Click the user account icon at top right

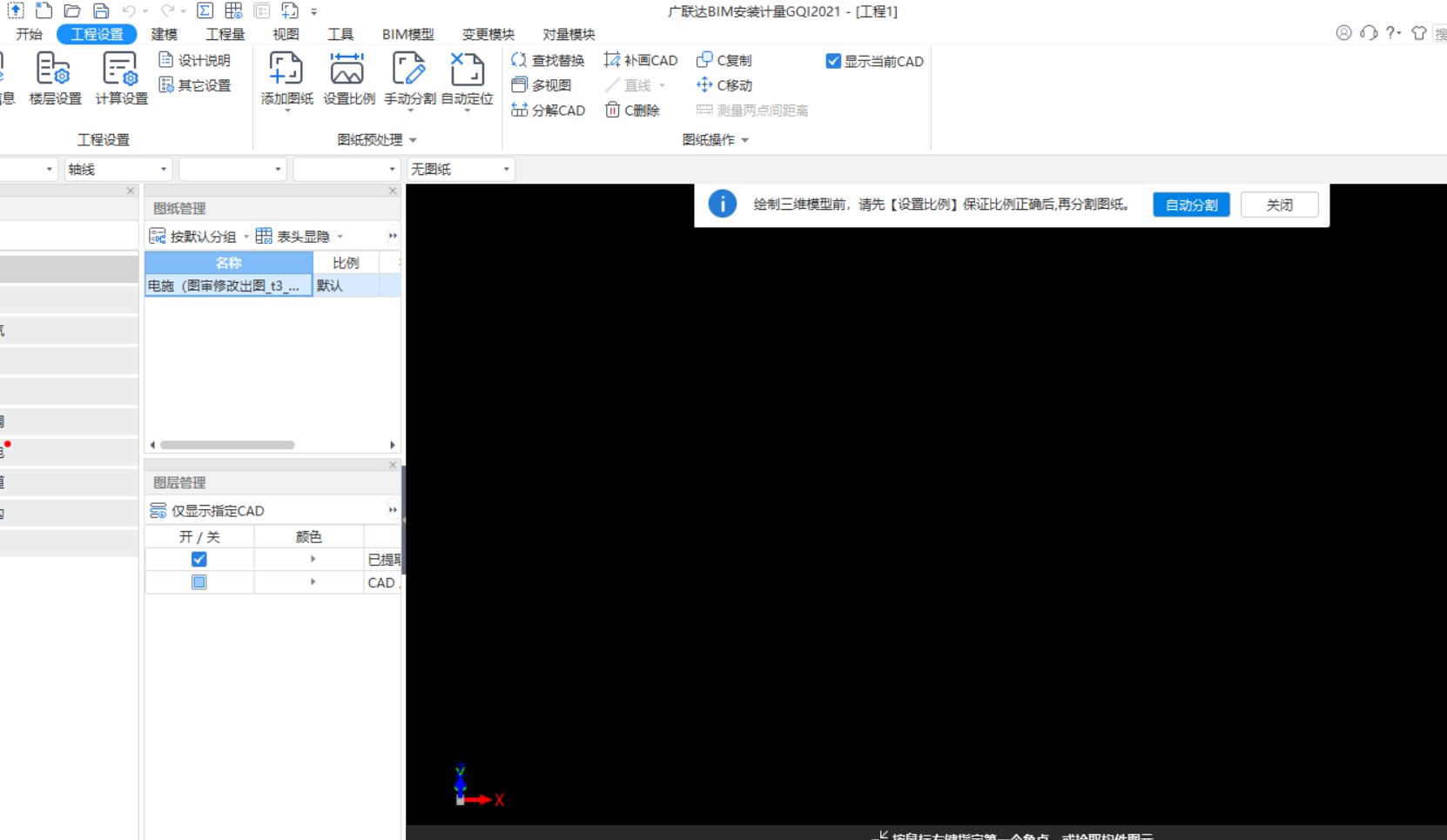(x=1343, y=33)
